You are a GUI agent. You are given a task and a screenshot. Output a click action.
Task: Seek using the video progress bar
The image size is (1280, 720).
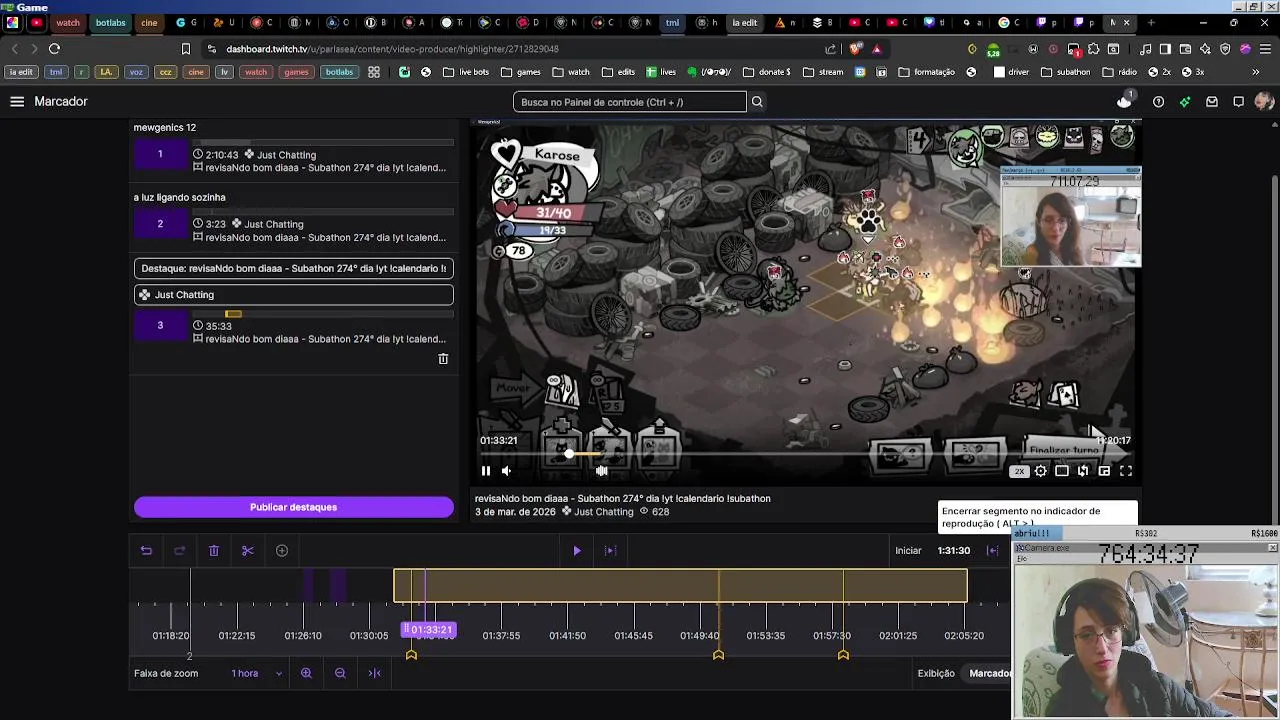click(x=805, y=454)
